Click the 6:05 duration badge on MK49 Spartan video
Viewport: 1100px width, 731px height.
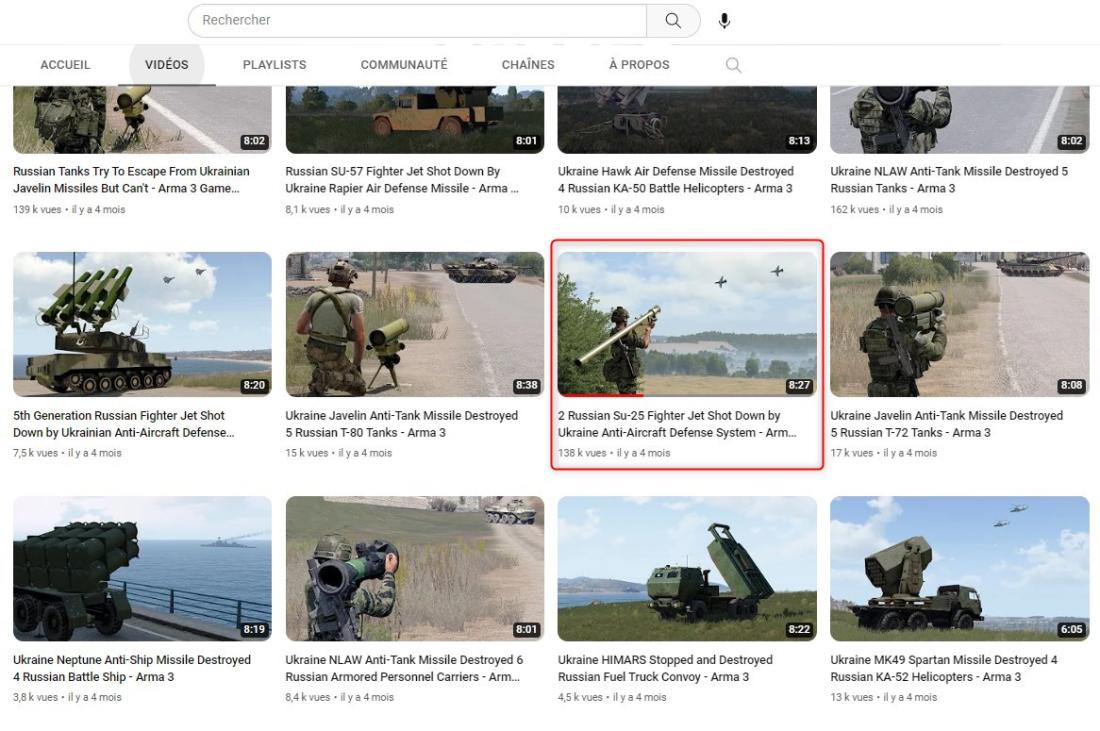[1071, 629]
